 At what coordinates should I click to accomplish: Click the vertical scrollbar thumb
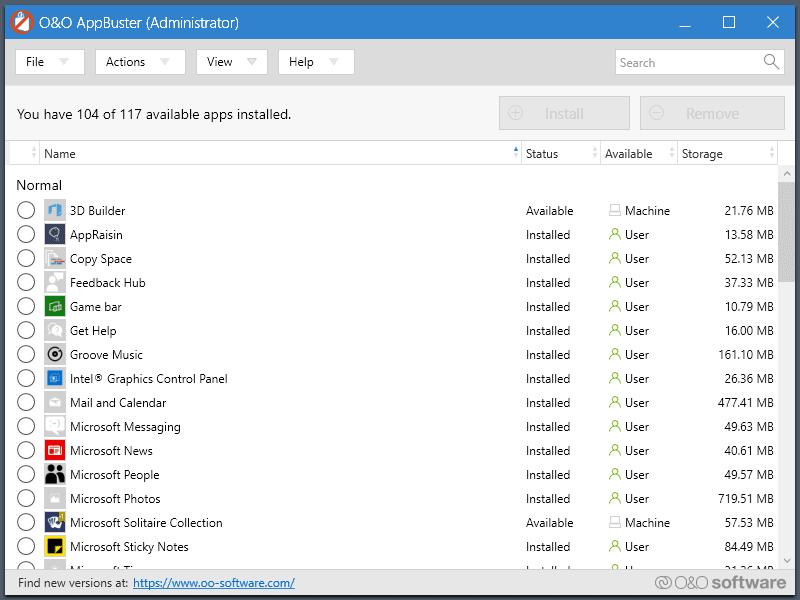pos(787,232)
